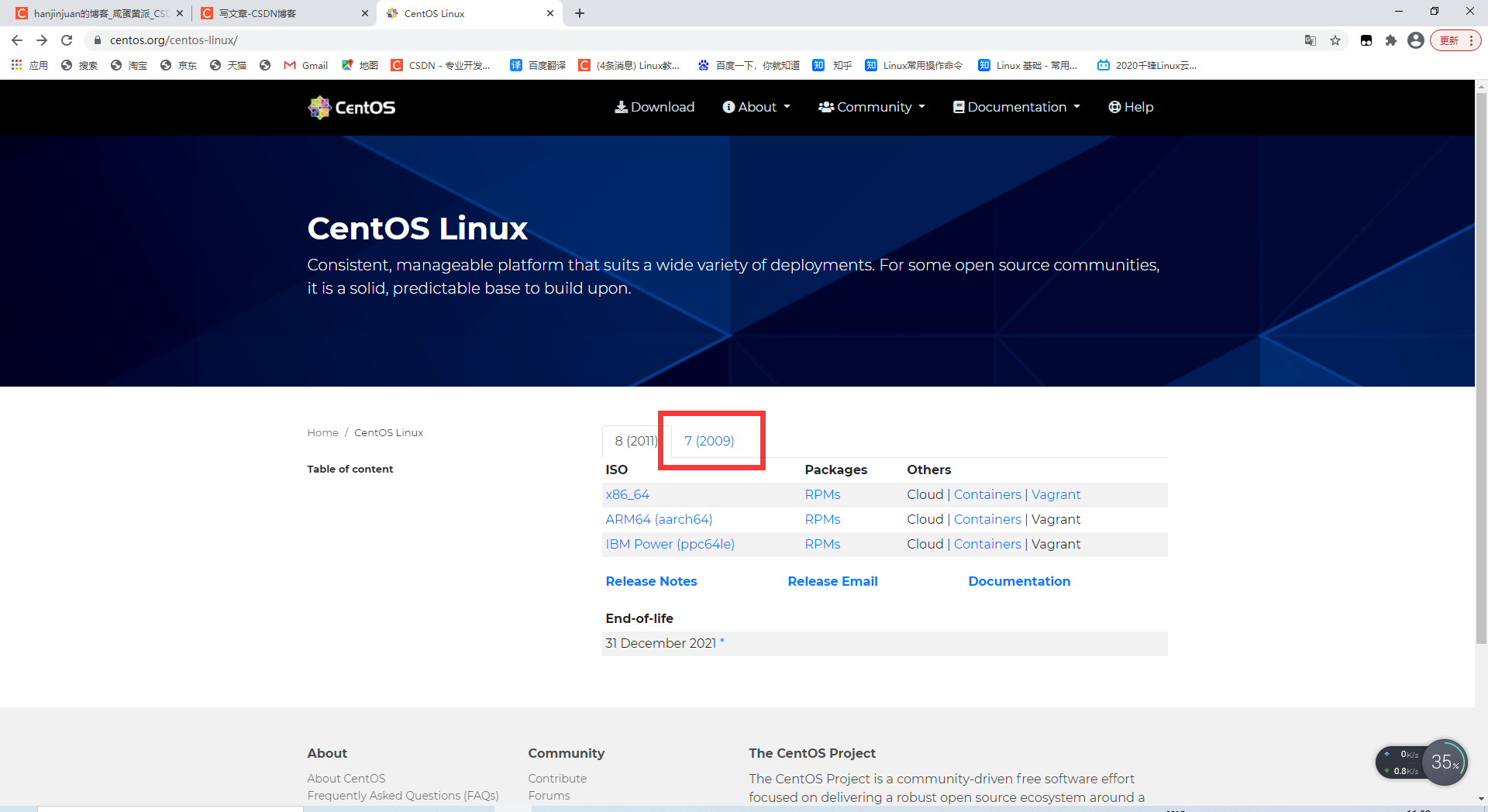Click the asterisk after 31 December 2021
Image resolution: width=1488 pixels, height=812 pixels.
(722, 641)
